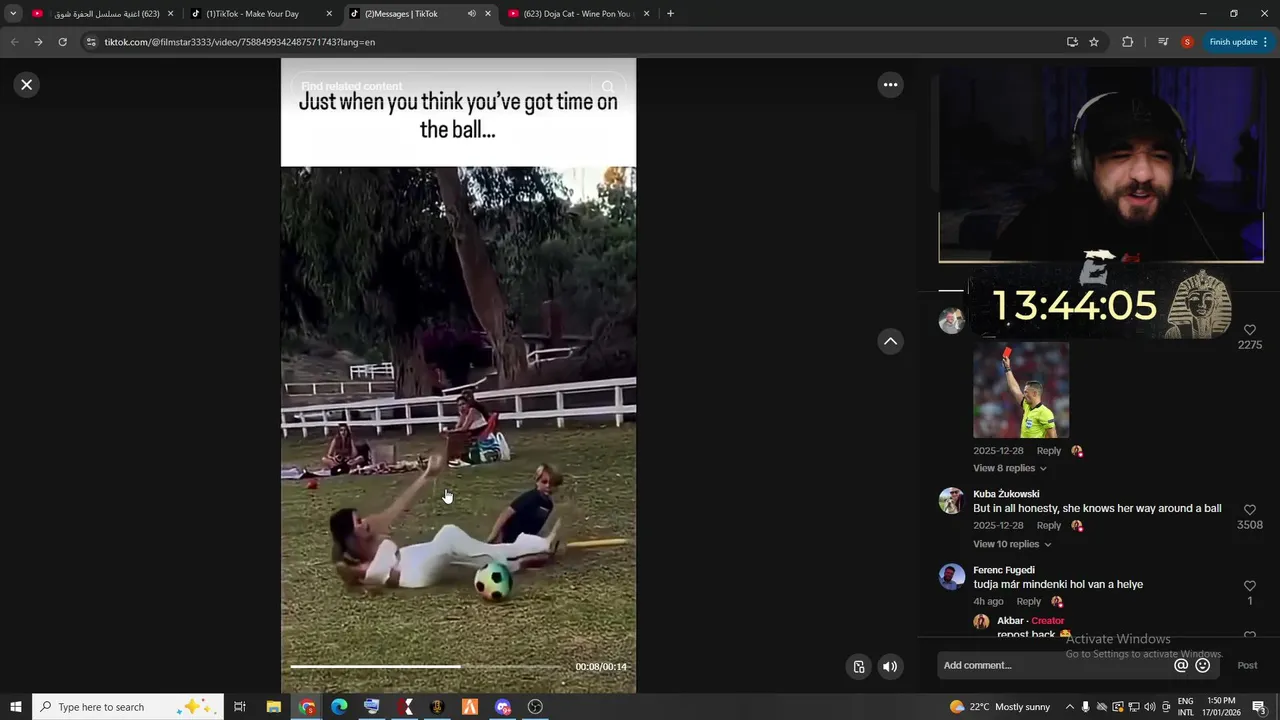Viewport: 1280px width, 720px height.
Task: Open Microsoft Edge from taskbar
Action: coord(339,707)
